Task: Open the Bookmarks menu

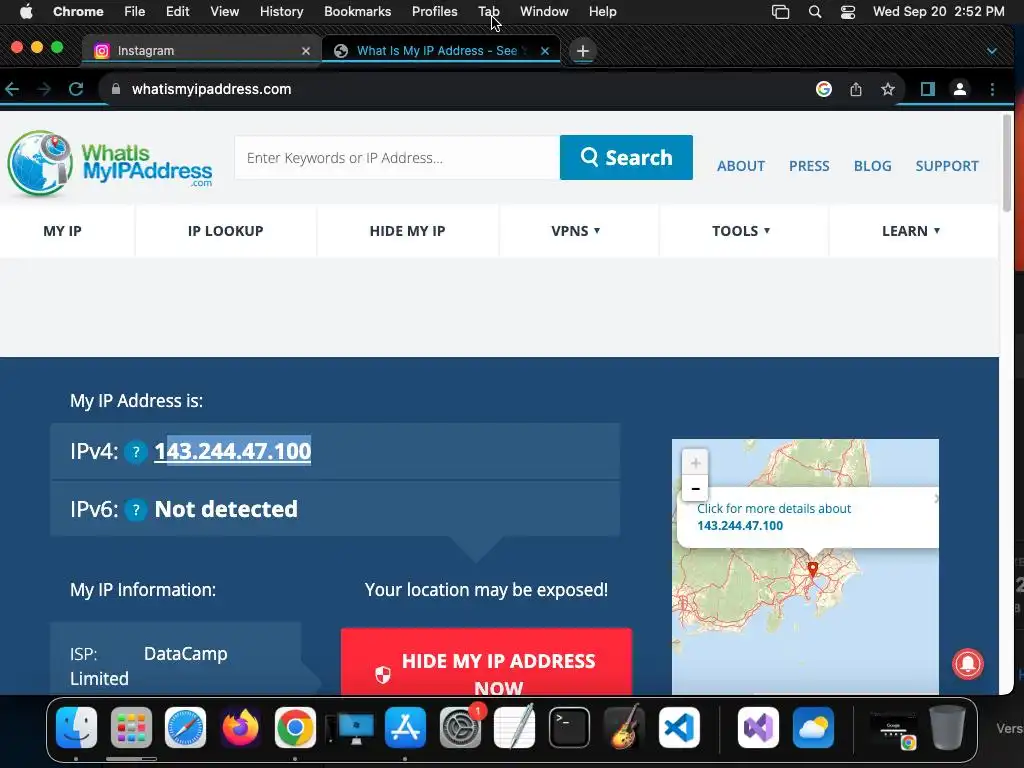Action: pyautogui.click(x=357, y=12)
